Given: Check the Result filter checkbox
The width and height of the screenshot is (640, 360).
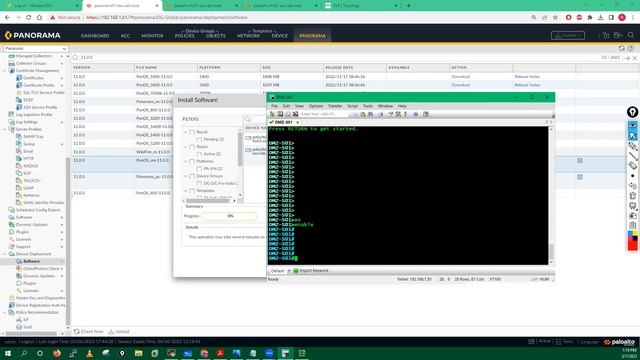Looking at the screenshot, I should point(192,132).
